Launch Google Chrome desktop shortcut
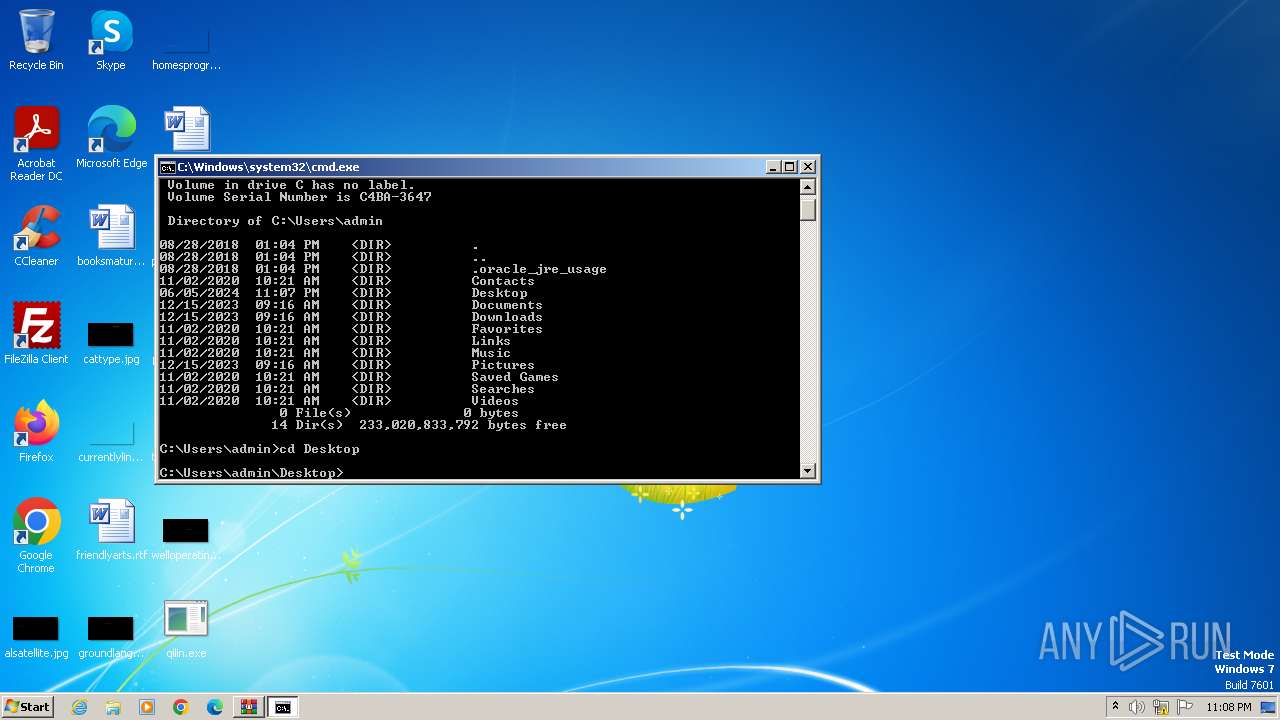The height and width of the screenshot is (720, 1280). (36, 536)
